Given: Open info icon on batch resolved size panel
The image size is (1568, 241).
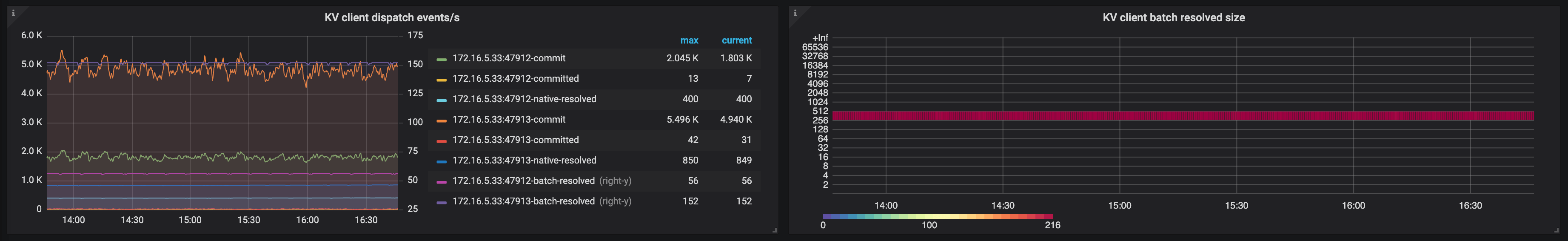Looking at the screenshot, I should click(x=794, y=13).
